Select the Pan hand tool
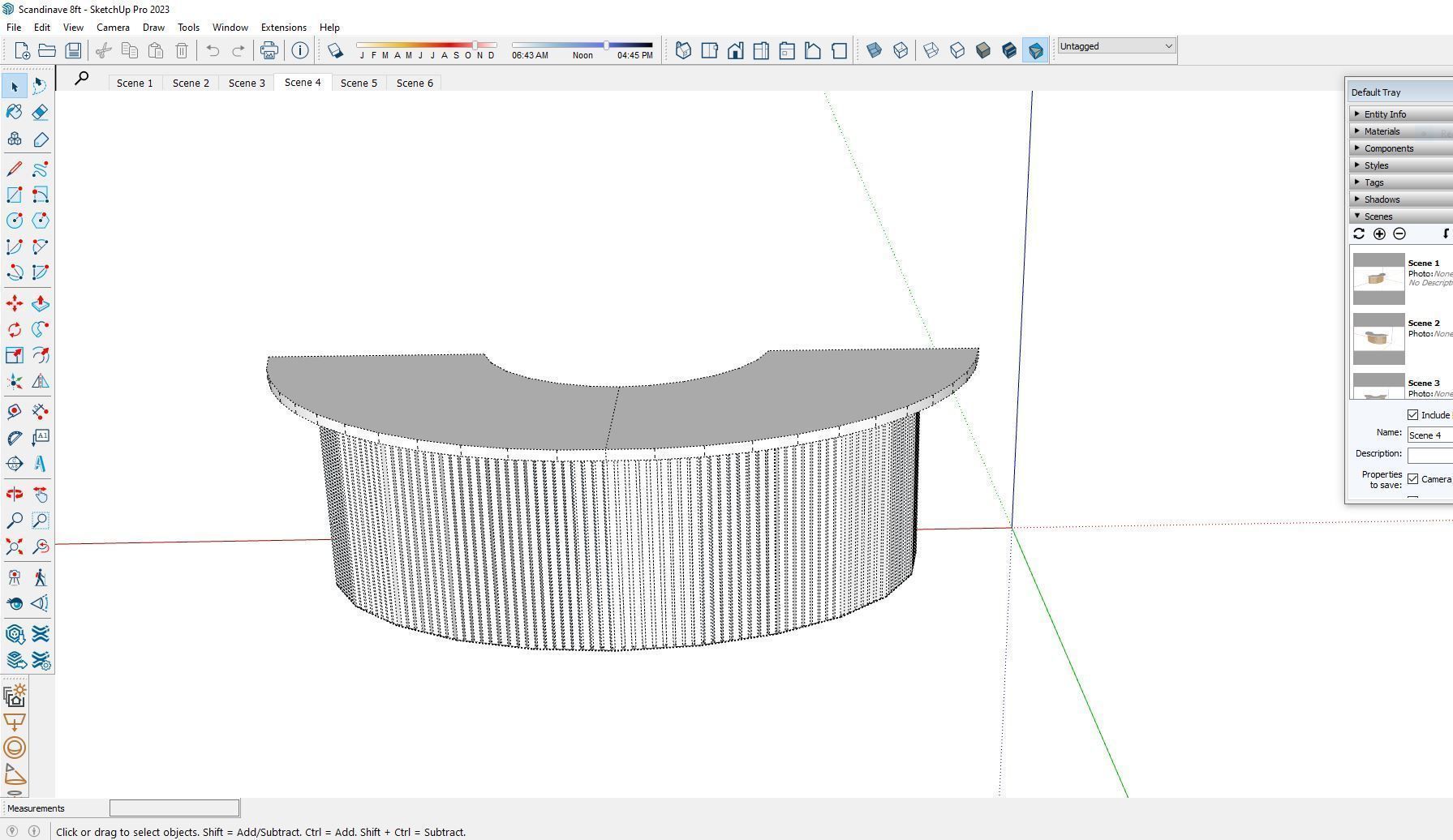 40,495
